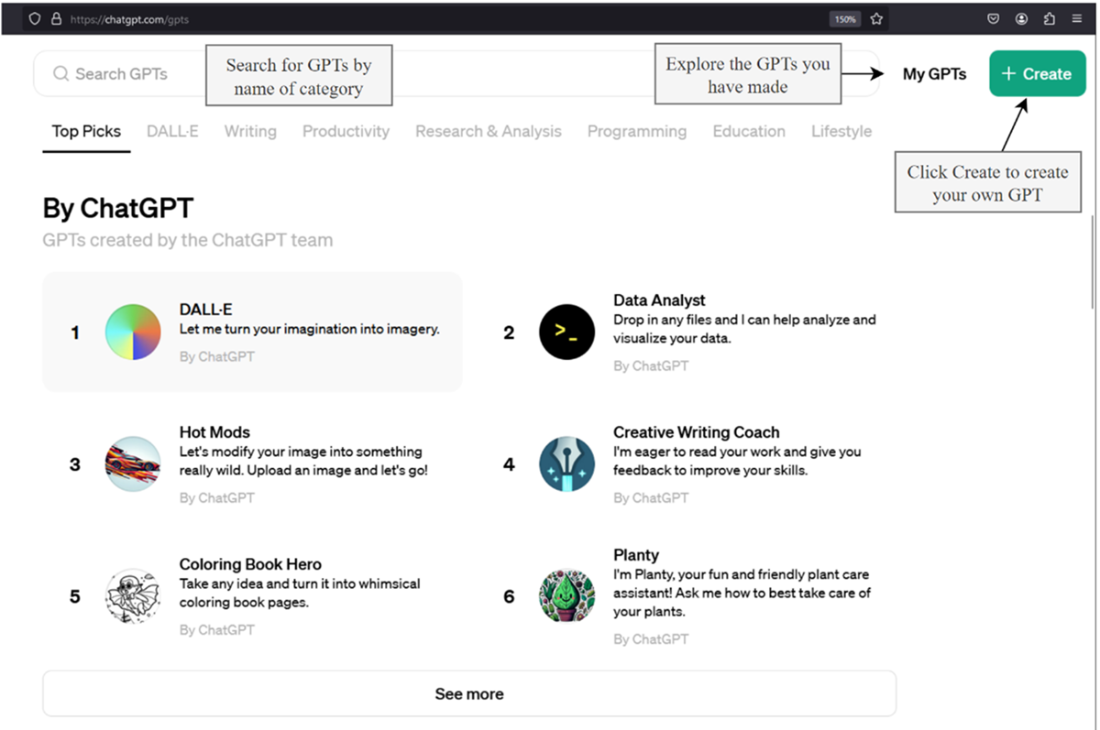Open the Firefox account profile icon
The width and height of the screenshot is (1100, 730).
pyautogui.click(x=1021, y=19)
